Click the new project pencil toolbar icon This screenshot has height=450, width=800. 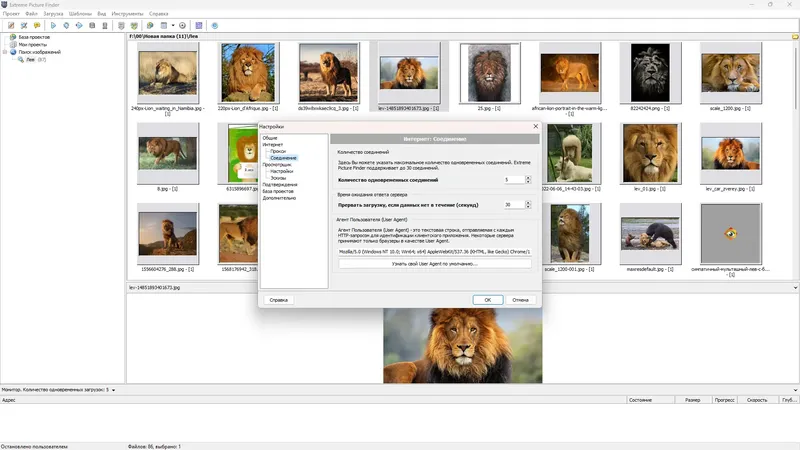[11, 26]
